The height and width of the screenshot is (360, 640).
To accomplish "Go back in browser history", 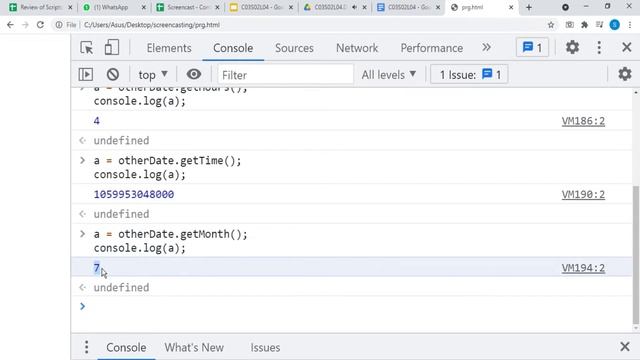I will (10, 25).
